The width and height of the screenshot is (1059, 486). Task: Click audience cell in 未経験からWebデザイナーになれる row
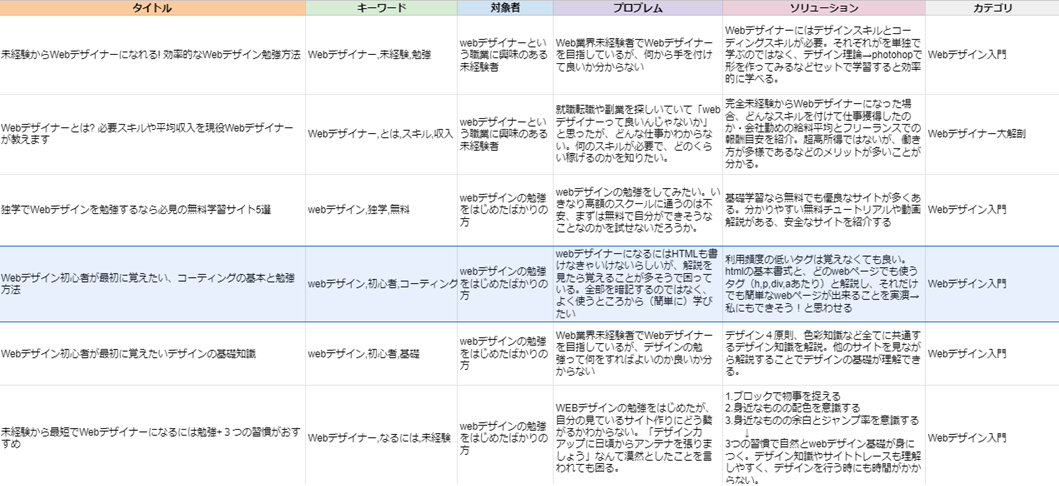pos(505,55)
